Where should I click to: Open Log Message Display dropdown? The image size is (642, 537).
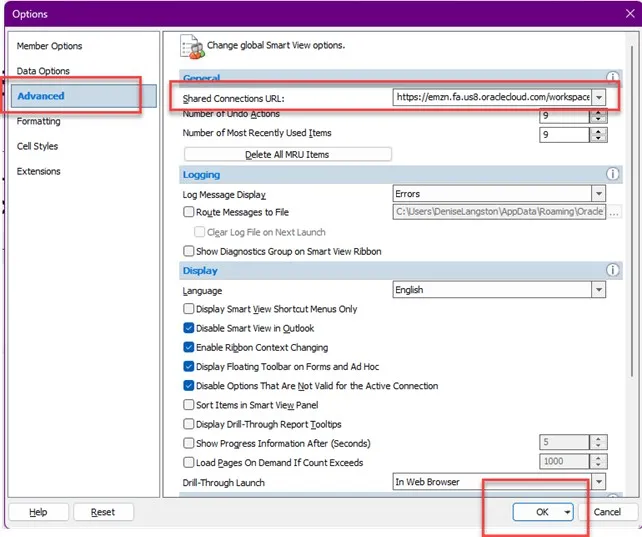coord(599,194)
